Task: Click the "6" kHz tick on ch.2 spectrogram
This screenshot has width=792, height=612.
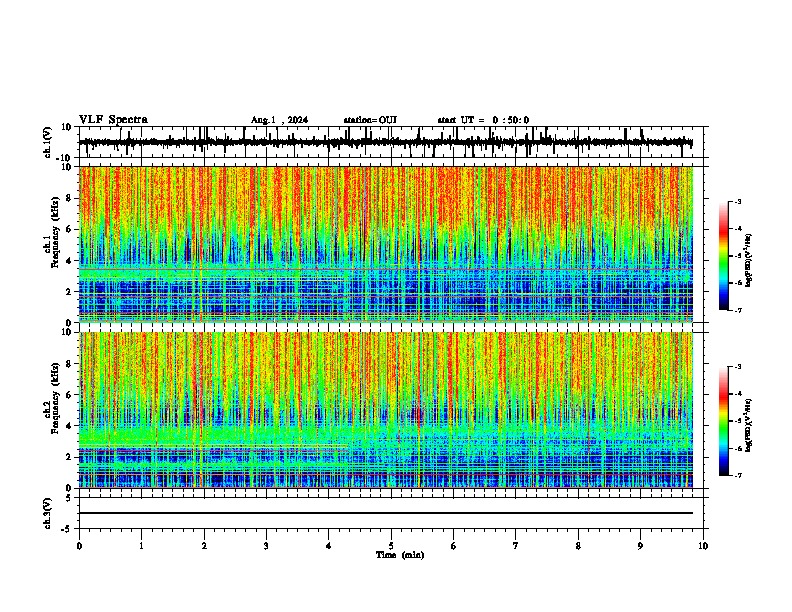Action: pos(69,395)
